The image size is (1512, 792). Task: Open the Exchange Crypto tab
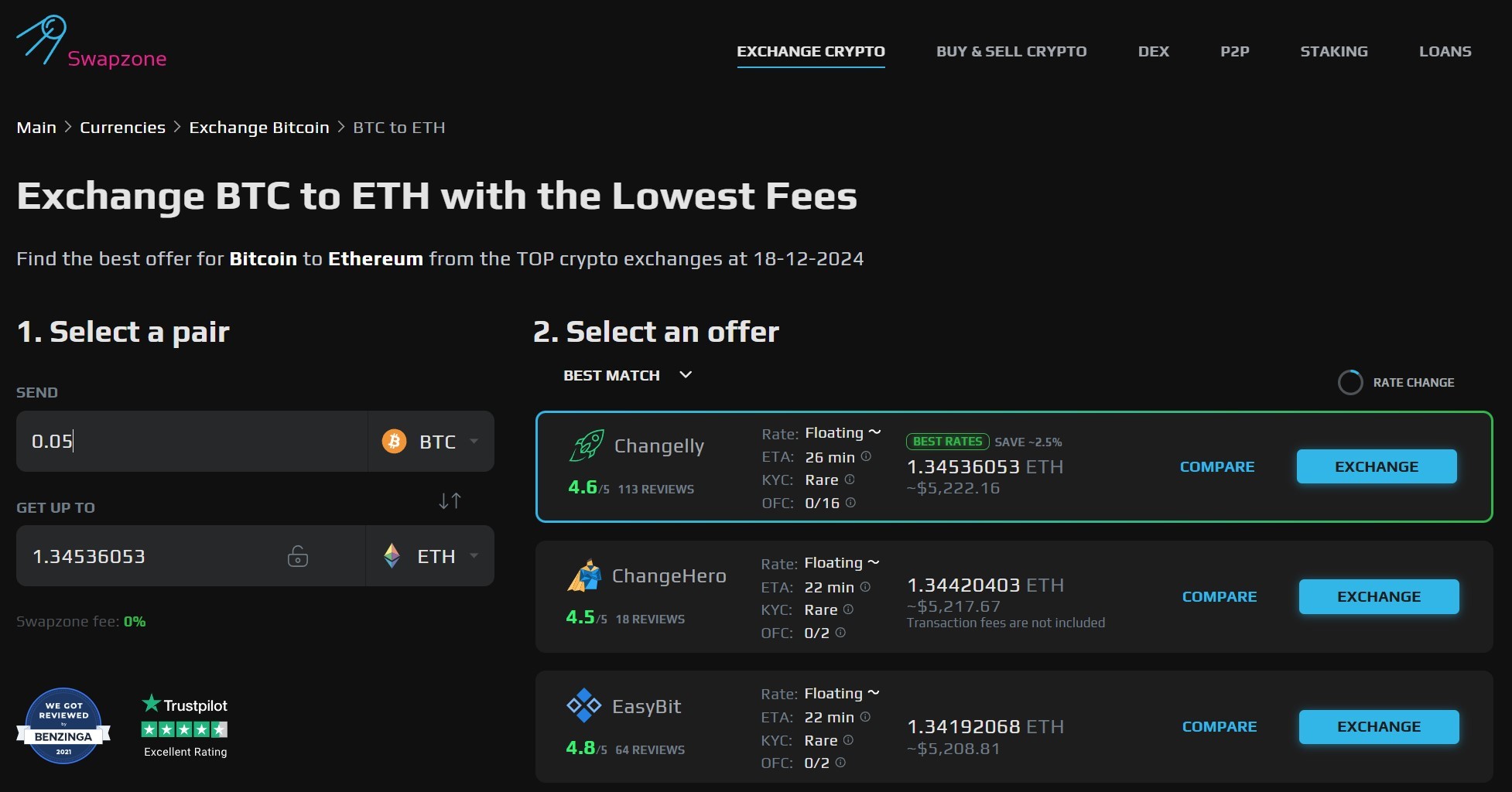pos(811,52)
